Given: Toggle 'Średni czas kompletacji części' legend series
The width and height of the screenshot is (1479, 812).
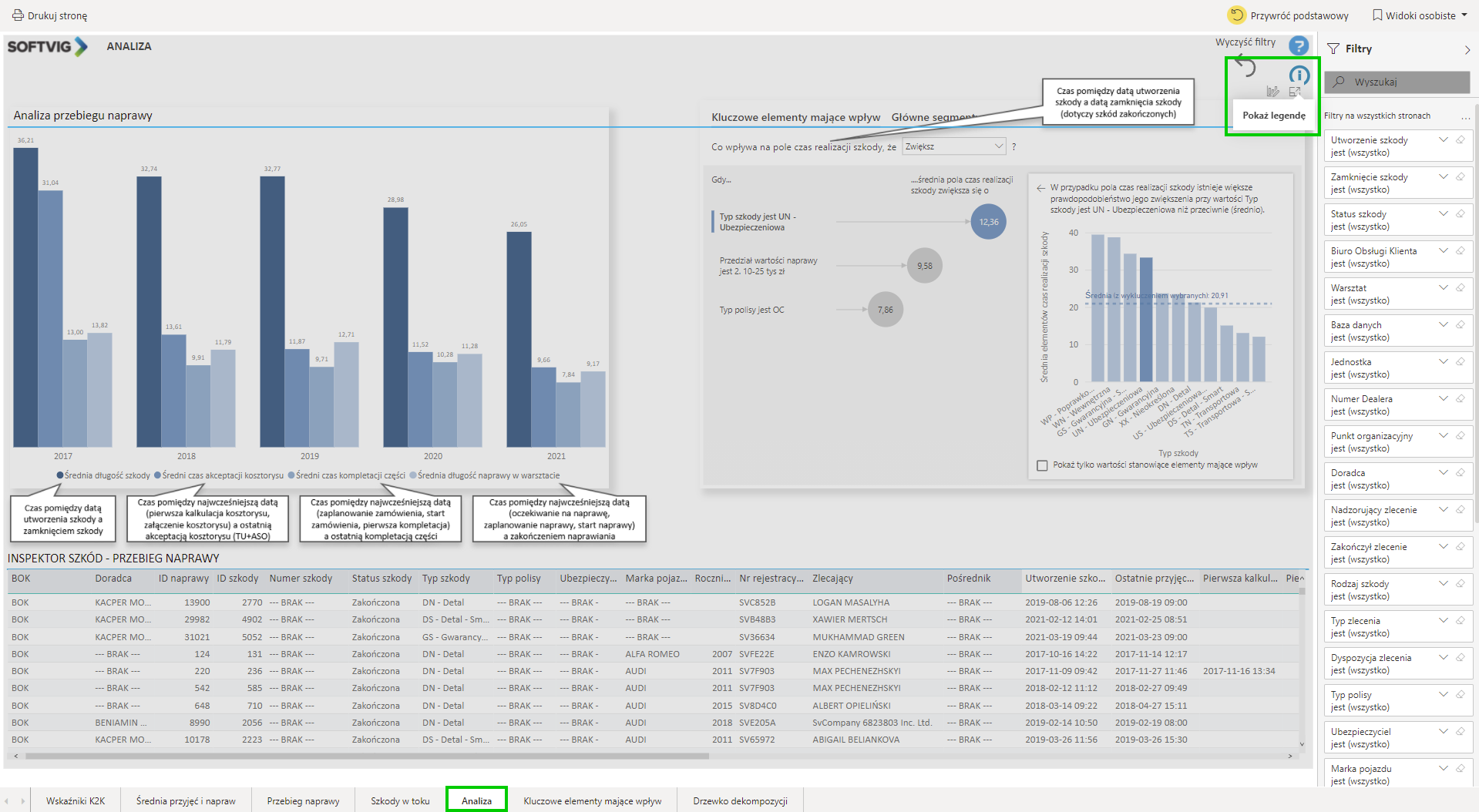Looking at the screenshot, I should click(x=292, y=475).
